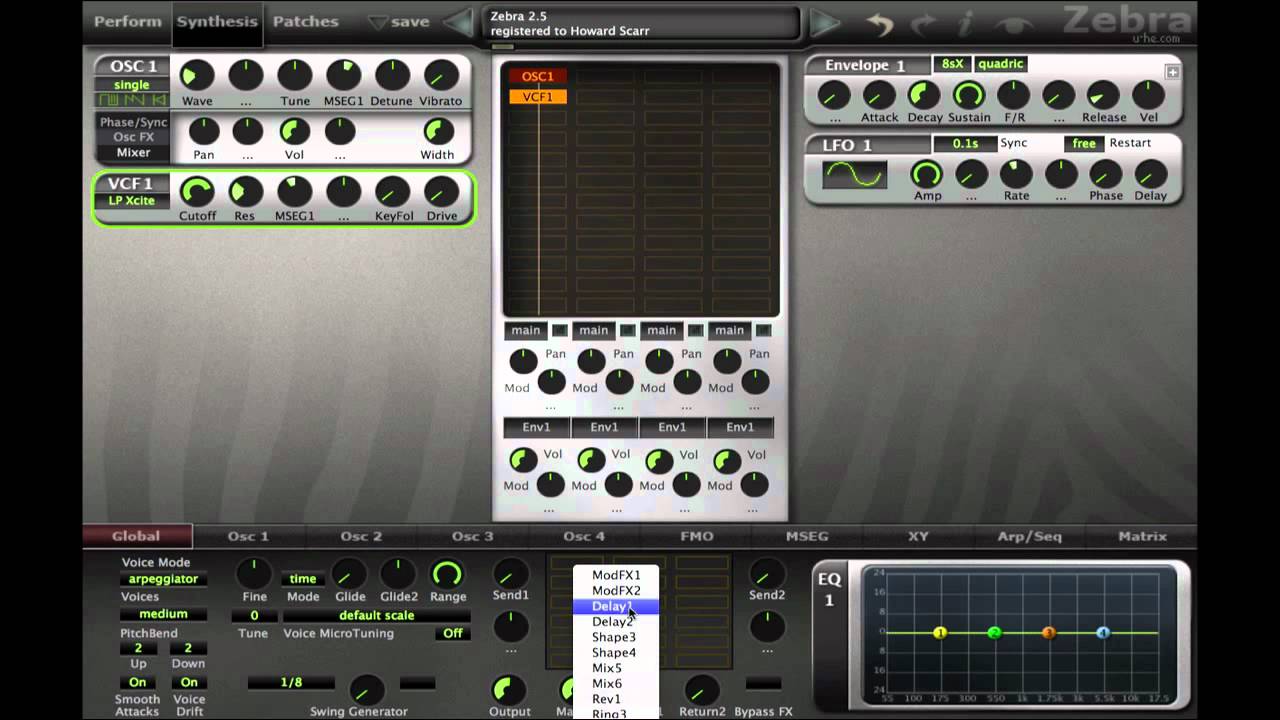Switch to the Perform tab
This screenshot has height=720, width=1280.
[127, 21]
